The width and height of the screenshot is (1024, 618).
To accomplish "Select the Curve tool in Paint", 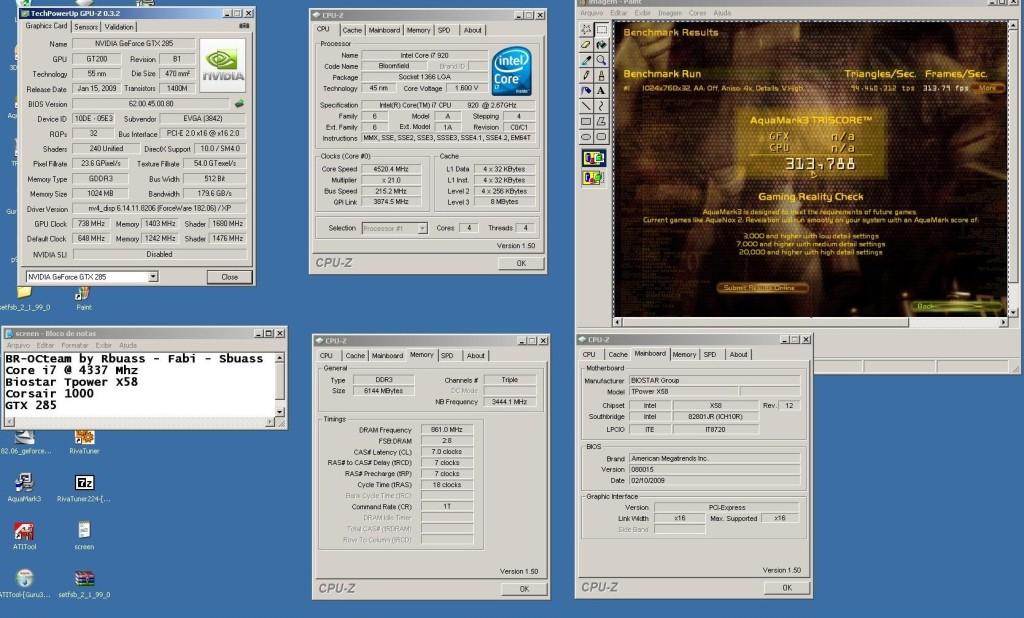I will (x=601, y=106).
